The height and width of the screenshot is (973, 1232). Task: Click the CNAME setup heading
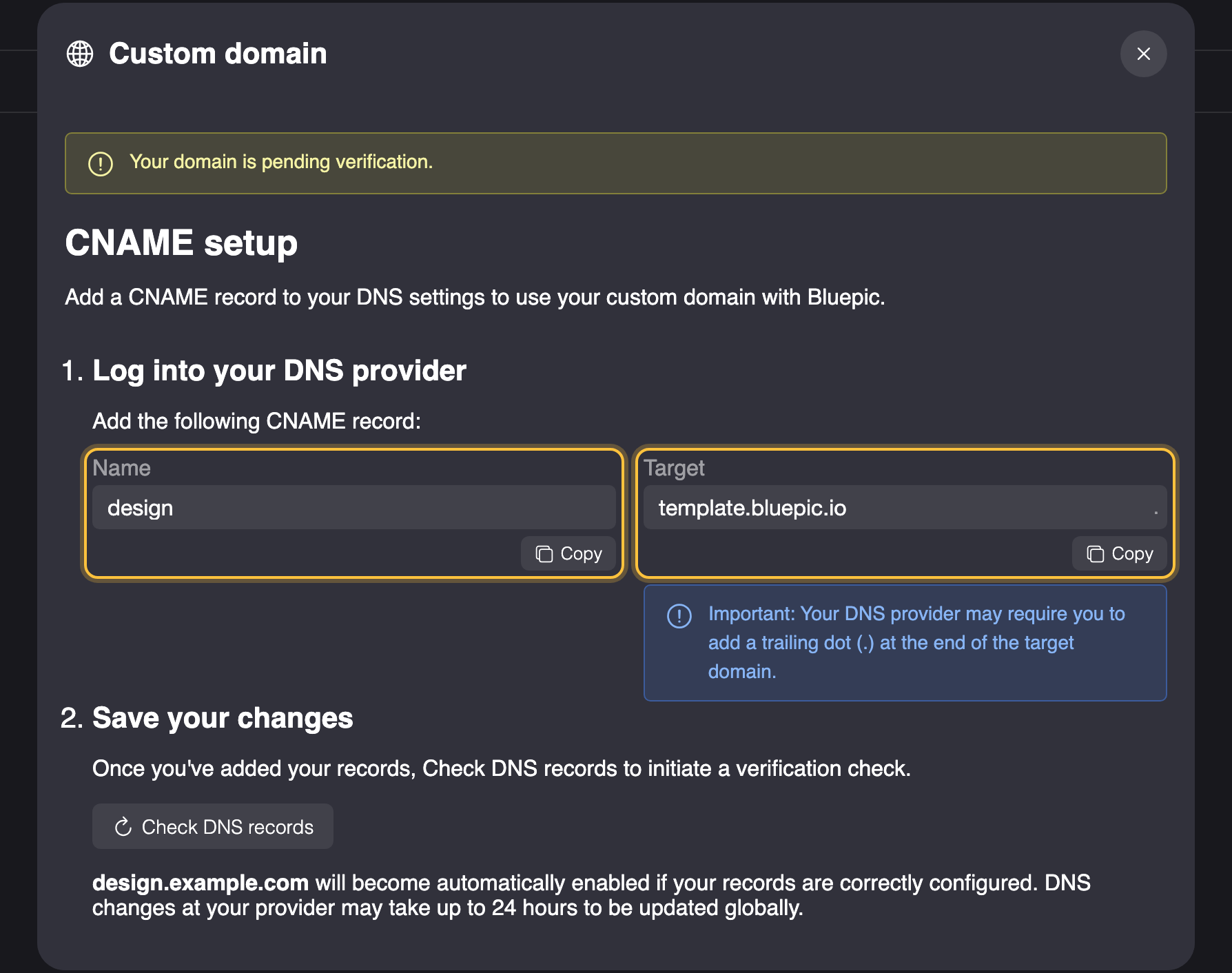pos(181,243)
